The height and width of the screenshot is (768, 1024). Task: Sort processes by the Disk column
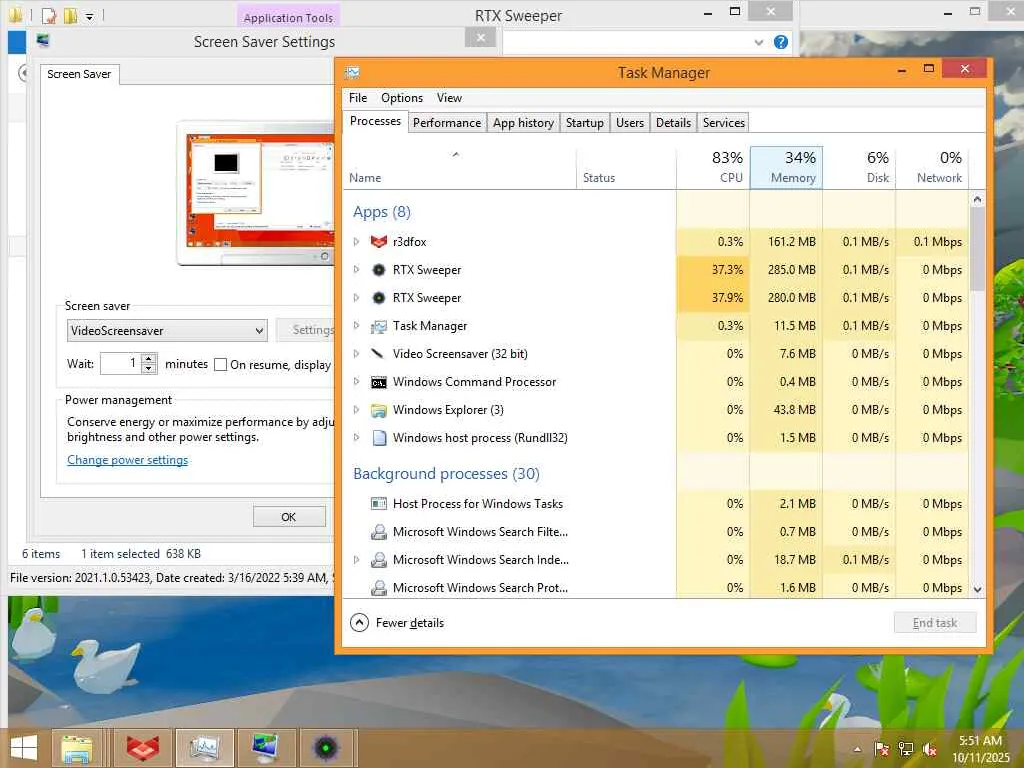pos(859,168)
